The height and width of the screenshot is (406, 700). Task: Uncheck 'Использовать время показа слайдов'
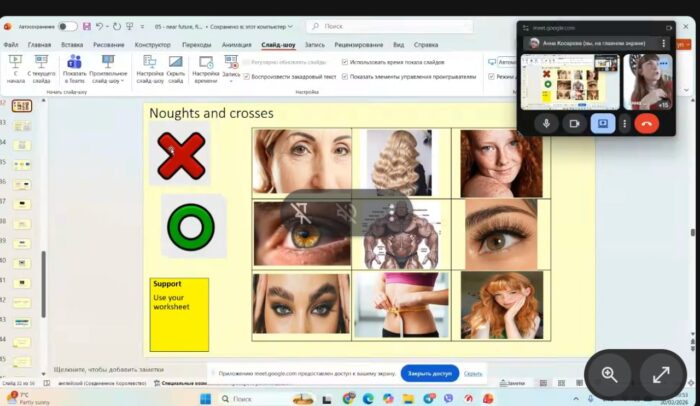coord(346,62)
